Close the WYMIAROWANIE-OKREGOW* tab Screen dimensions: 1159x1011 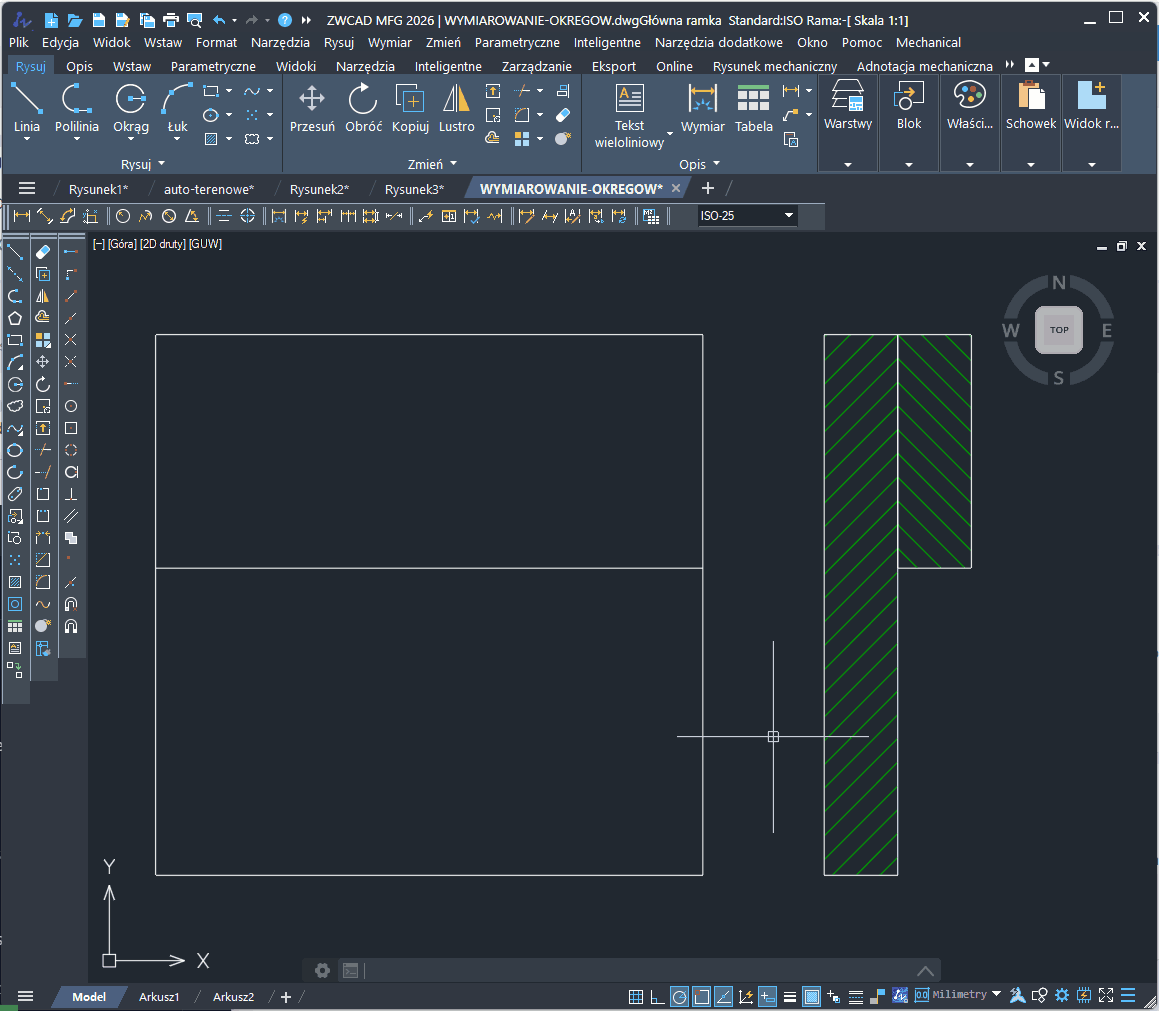click(x=676, y=188)
